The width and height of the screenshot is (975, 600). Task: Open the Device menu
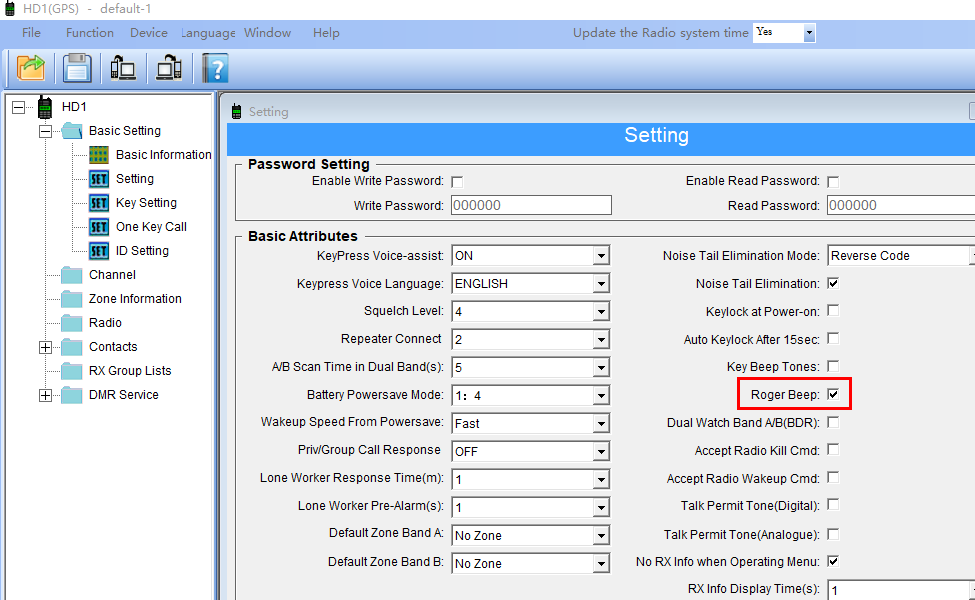click(149, 33)
